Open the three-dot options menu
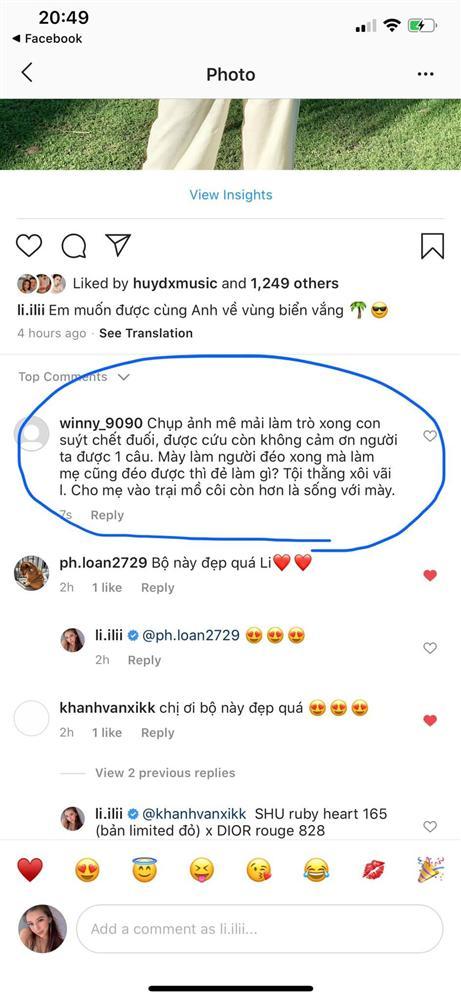This screenshot has height=1000, width=461. point(425,75)
